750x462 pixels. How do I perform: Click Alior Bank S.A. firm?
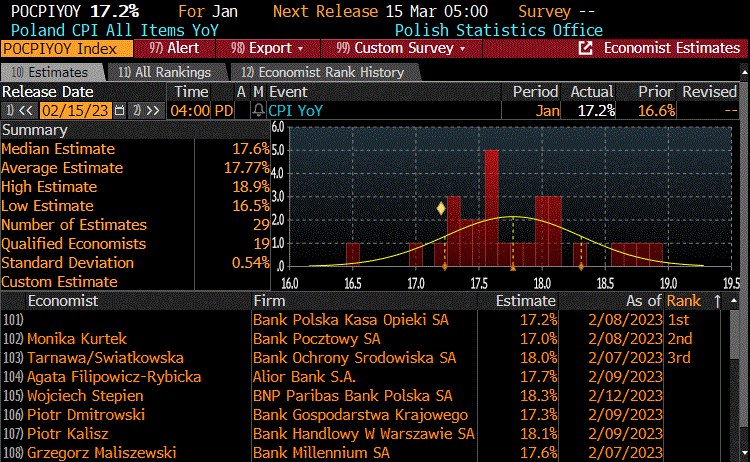(x=304, y=377)
